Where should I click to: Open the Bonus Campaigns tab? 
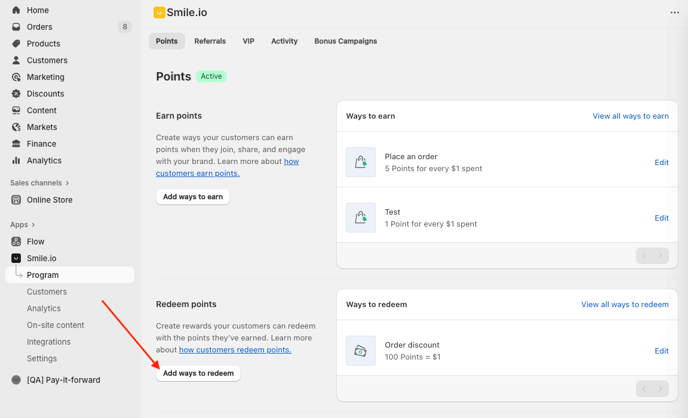point(345,41)
